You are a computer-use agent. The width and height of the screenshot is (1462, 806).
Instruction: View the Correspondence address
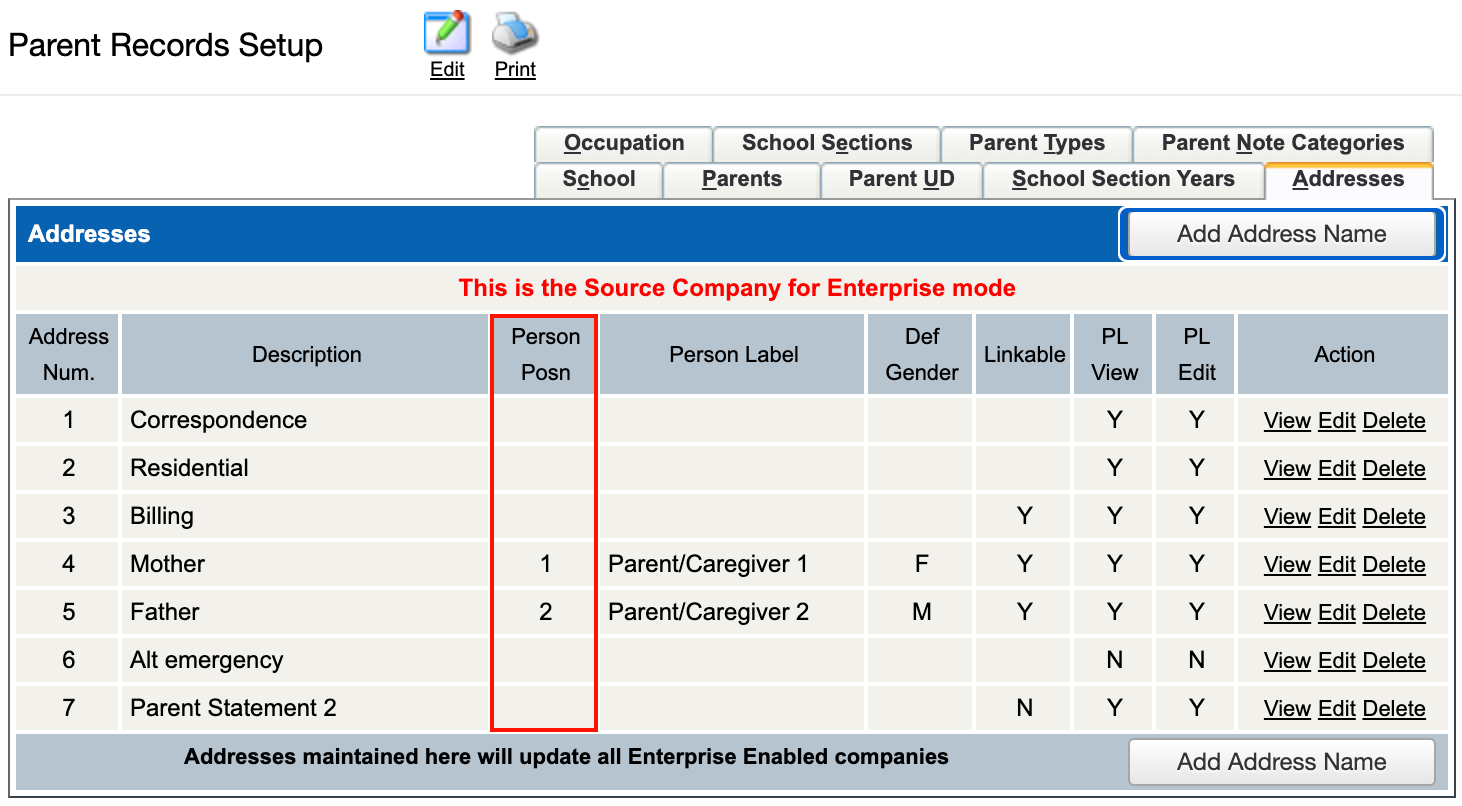pos(1287,421)
